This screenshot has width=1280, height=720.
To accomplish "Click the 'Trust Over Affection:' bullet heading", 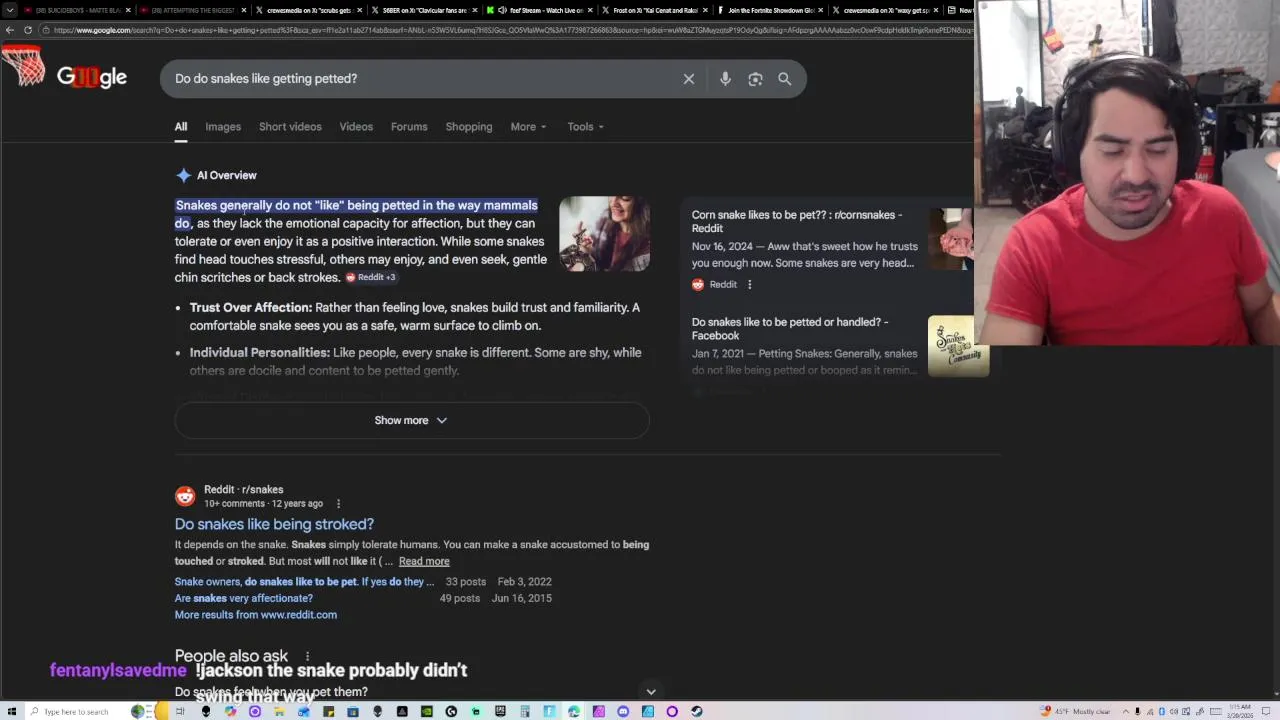I will [x=251, y=307].
